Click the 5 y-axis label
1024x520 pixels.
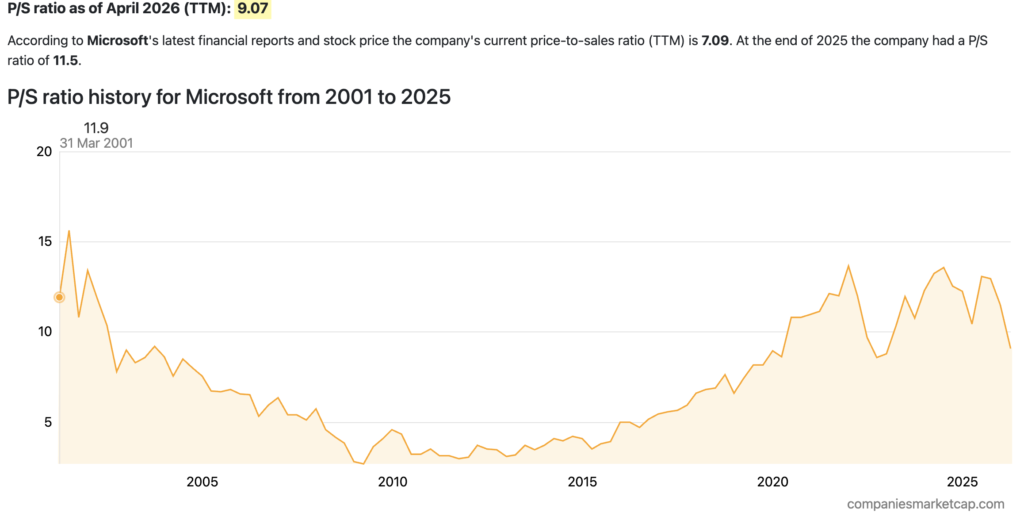pyautogui.click(x=46, y=422)
